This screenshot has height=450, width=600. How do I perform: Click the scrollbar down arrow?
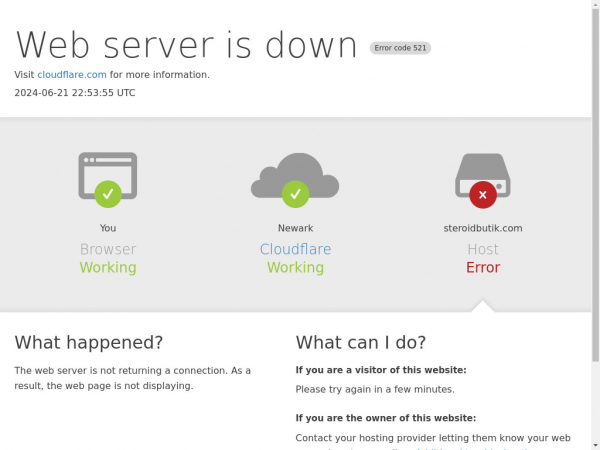tap(595, 446)
